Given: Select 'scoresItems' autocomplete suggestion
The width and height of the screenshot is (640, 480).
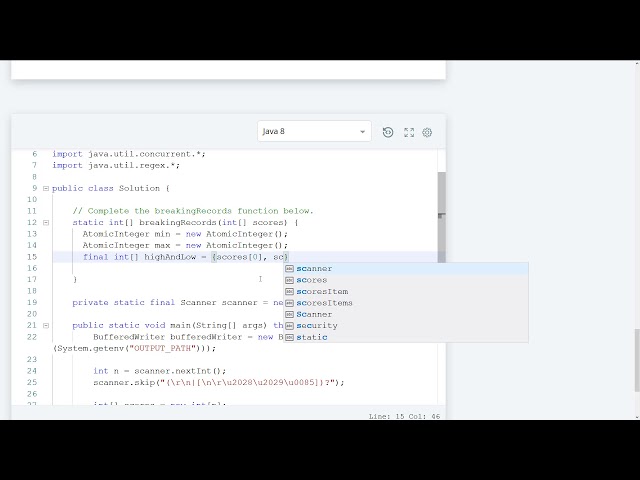Looking at the screenshot, I should (406, 303).
